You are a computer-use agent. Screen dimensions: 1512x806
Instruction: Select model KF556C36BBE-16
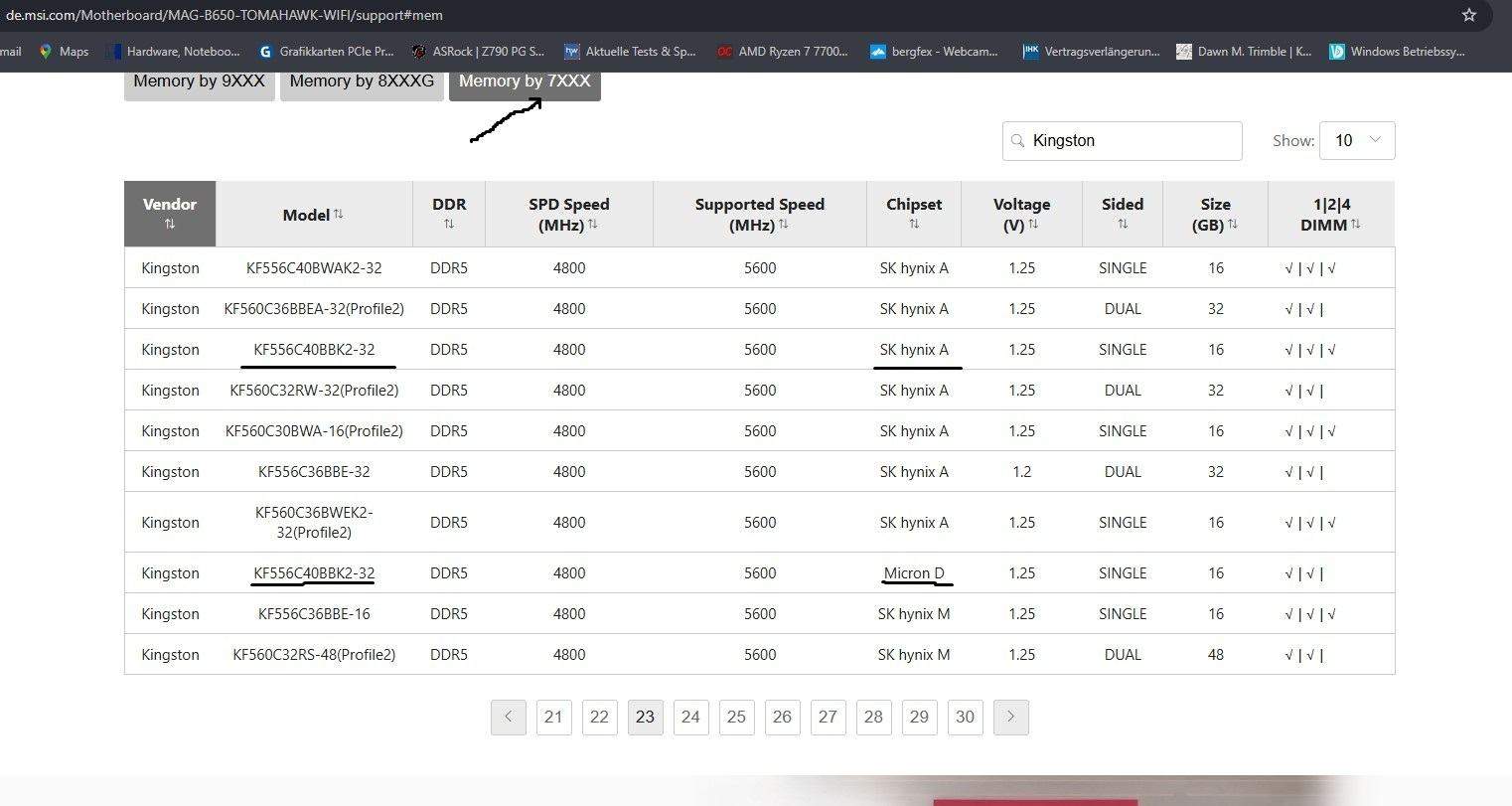pyautogui.click(x=314, y=614)
